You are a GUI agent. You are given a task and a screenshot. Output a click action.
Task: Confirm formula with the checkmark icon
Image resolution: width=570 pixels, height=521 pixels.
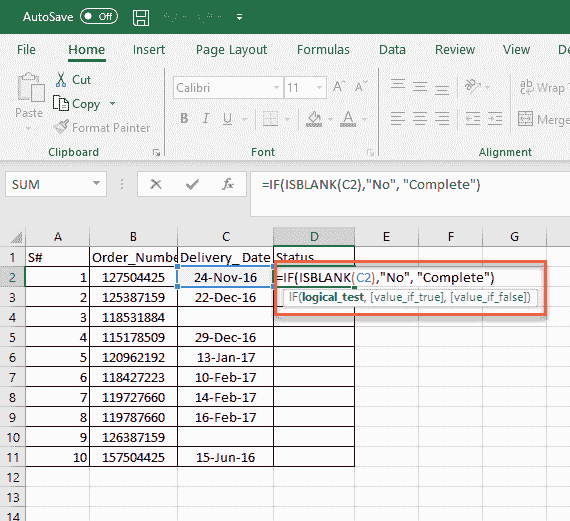pos(192,184)
